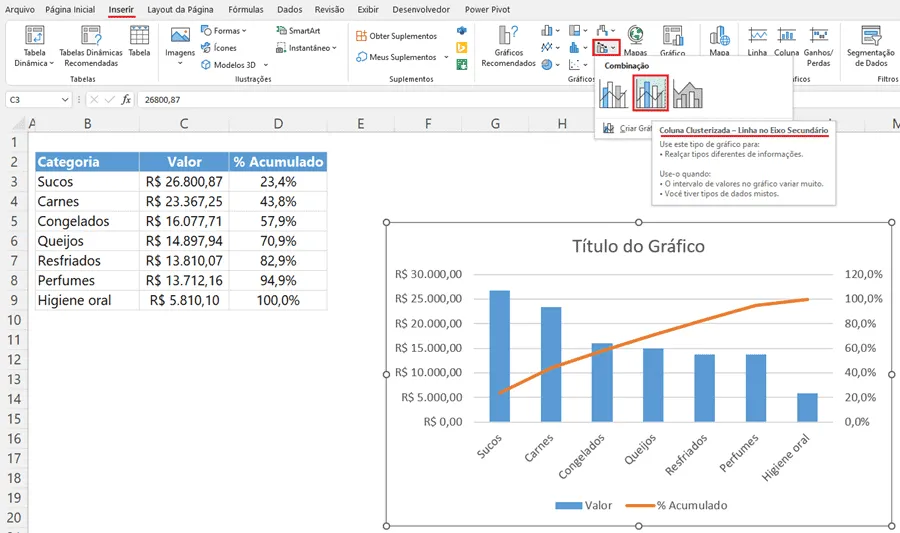Image resolution: width=900 pixels, height=533 pixels.
Task: Open the Mapa 3D button
Action: point(719,40)
